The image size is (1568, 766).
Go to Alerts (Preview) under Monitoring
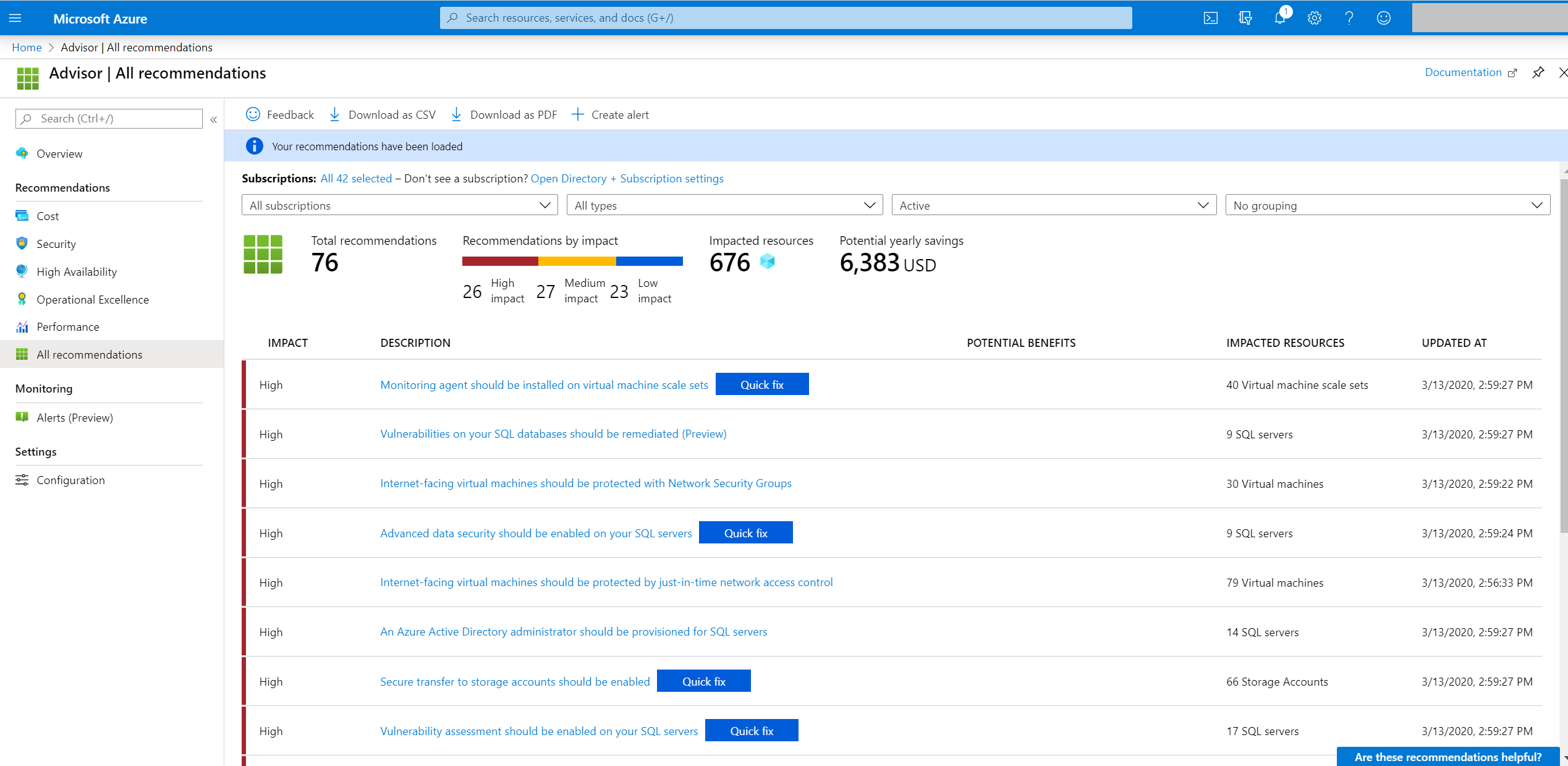coord(74,417)
